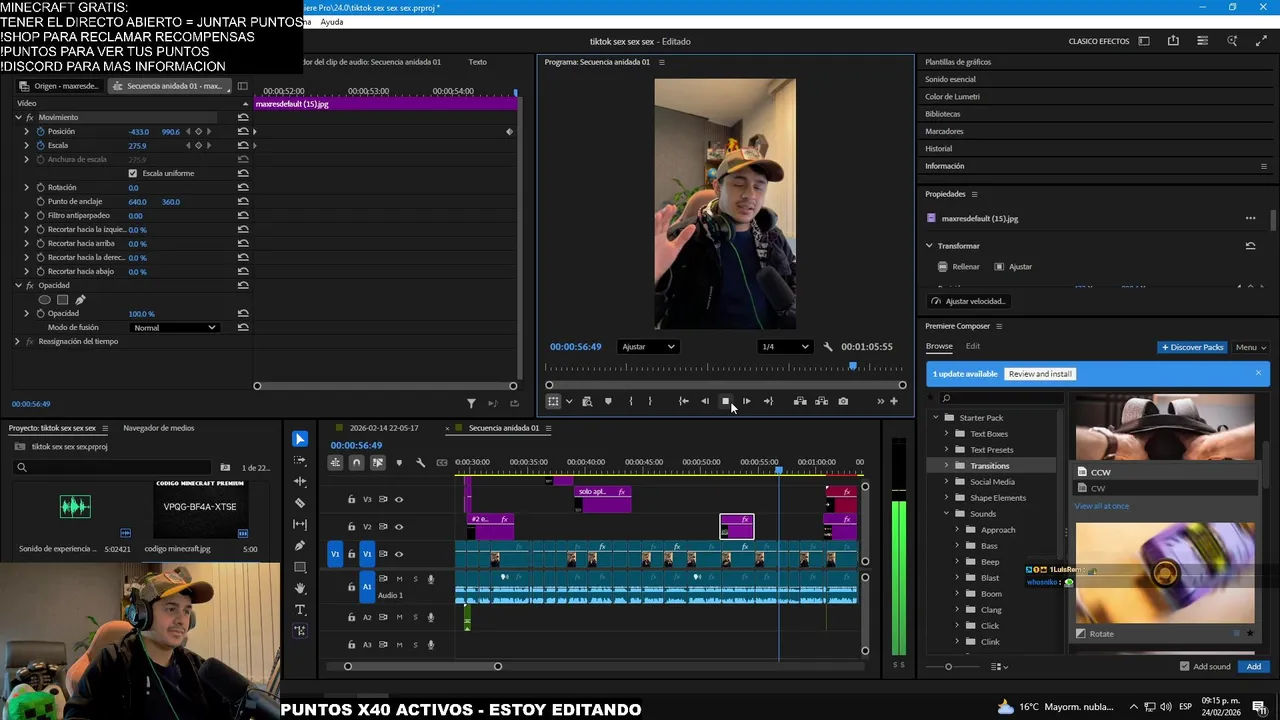Image resolution: width=1280 pixels, height=720 pixels.
Task: Add marker in timeline header
Action: click(399, 462)
